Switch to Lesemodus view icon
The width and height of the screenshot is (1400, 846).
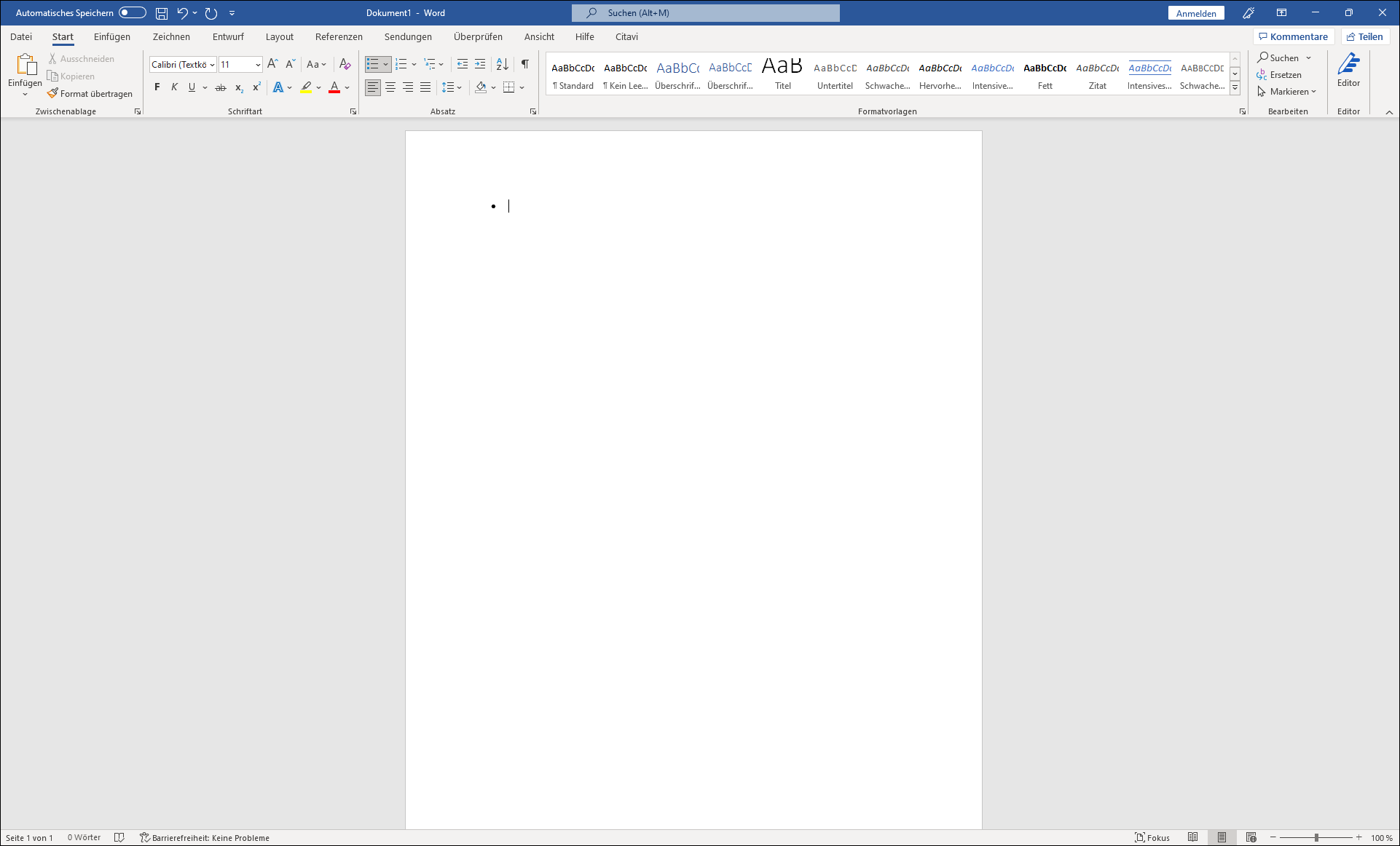pos(1192,837)
